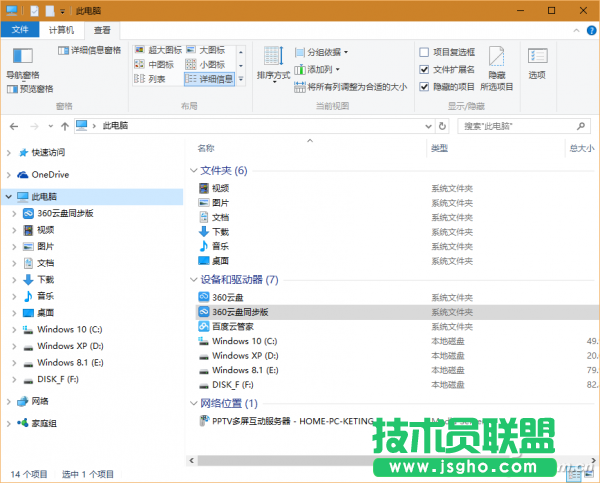Collapse the Network locations (网络位置) group
Image resolution: width=600 pixels, height=483 pixels.
[x=194, y=403]
